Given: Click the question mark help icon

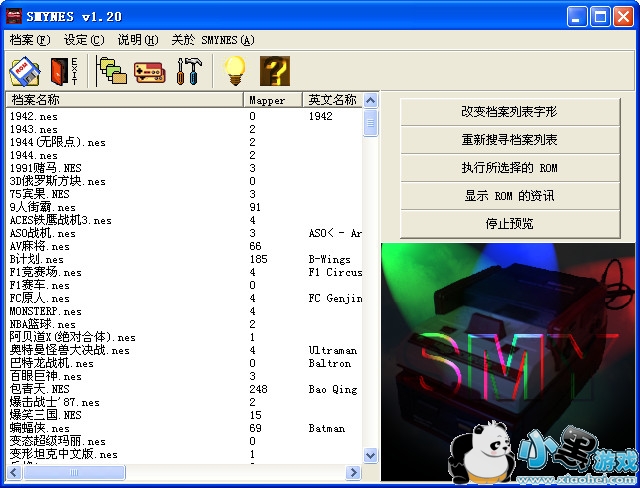Looking at the screenshot, I should 275,71.
